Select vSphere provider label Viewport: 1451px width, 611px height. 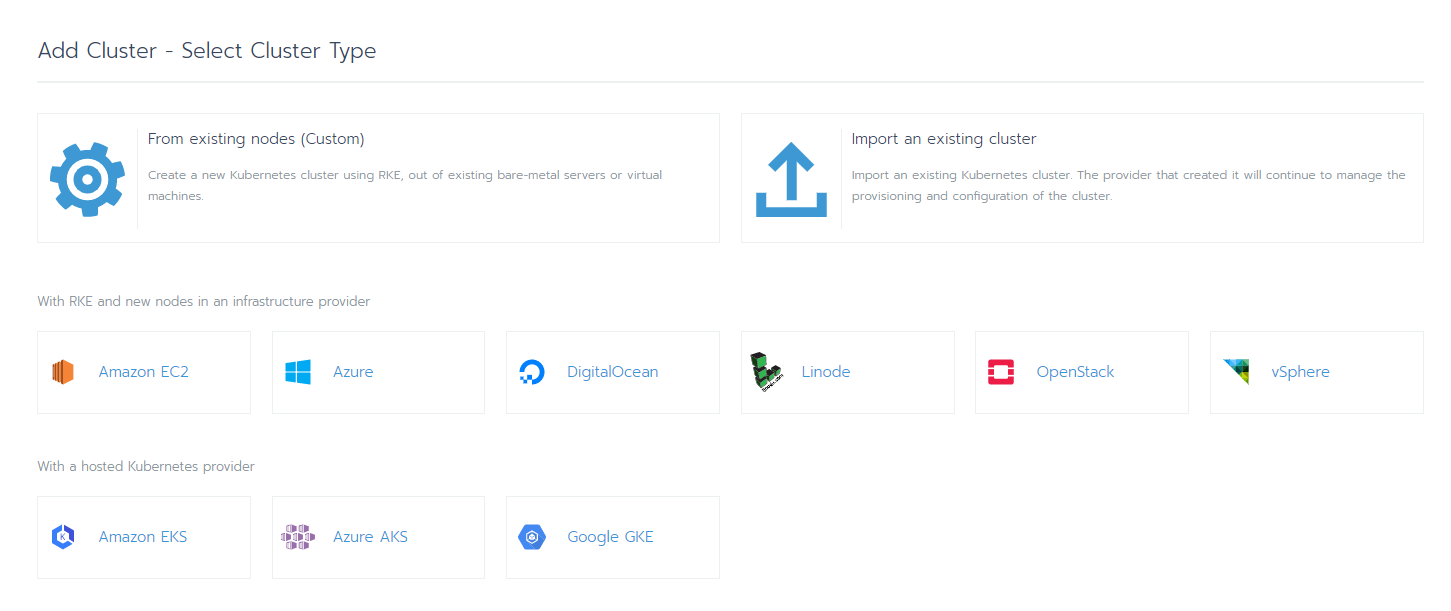pos(1301,372)
